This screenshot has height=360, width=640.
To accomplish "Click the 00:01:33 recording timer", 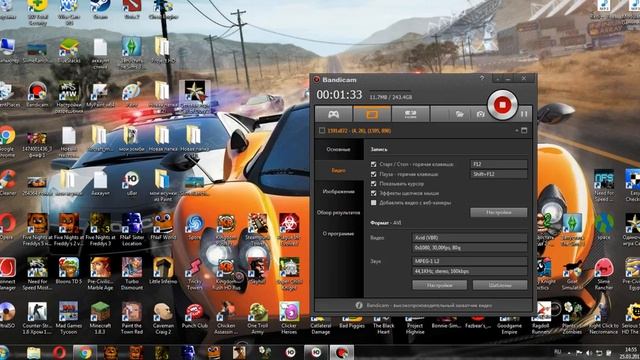I will click(339, 95).
